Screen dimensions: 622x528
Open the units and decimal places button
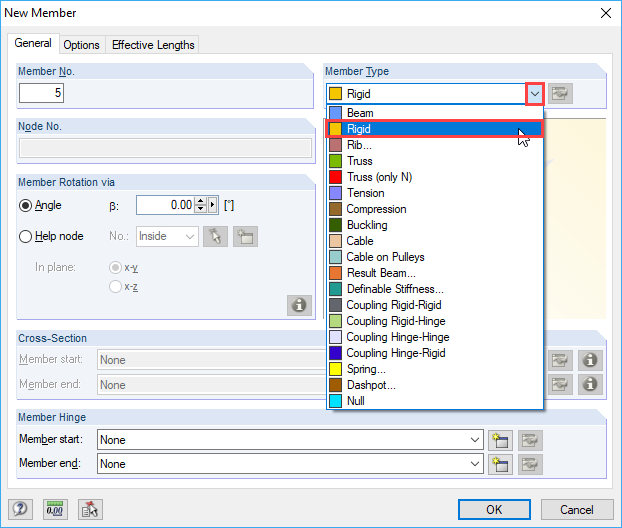[55, 509]
